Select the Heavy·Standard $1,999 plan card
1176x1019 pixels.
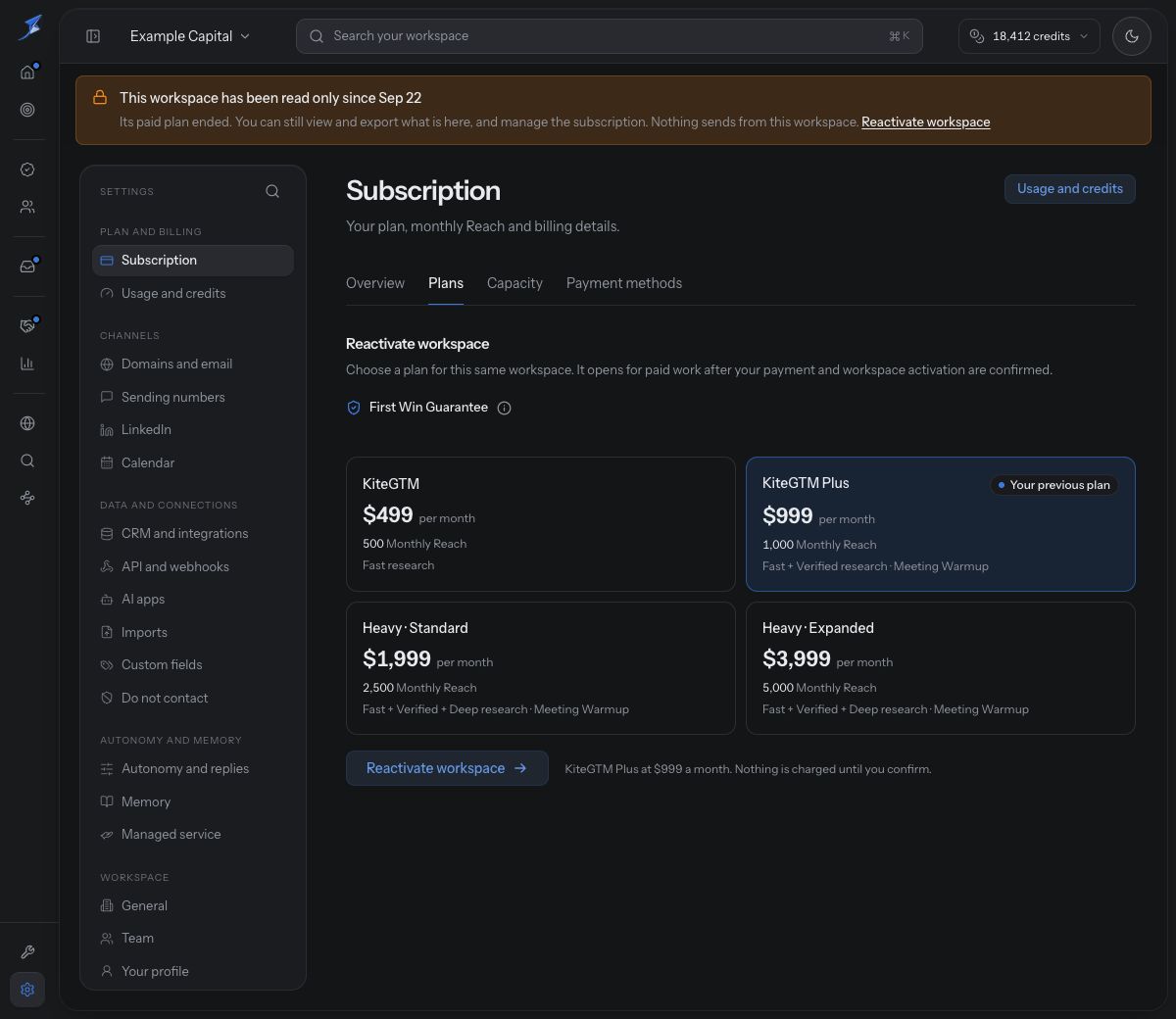541,668
